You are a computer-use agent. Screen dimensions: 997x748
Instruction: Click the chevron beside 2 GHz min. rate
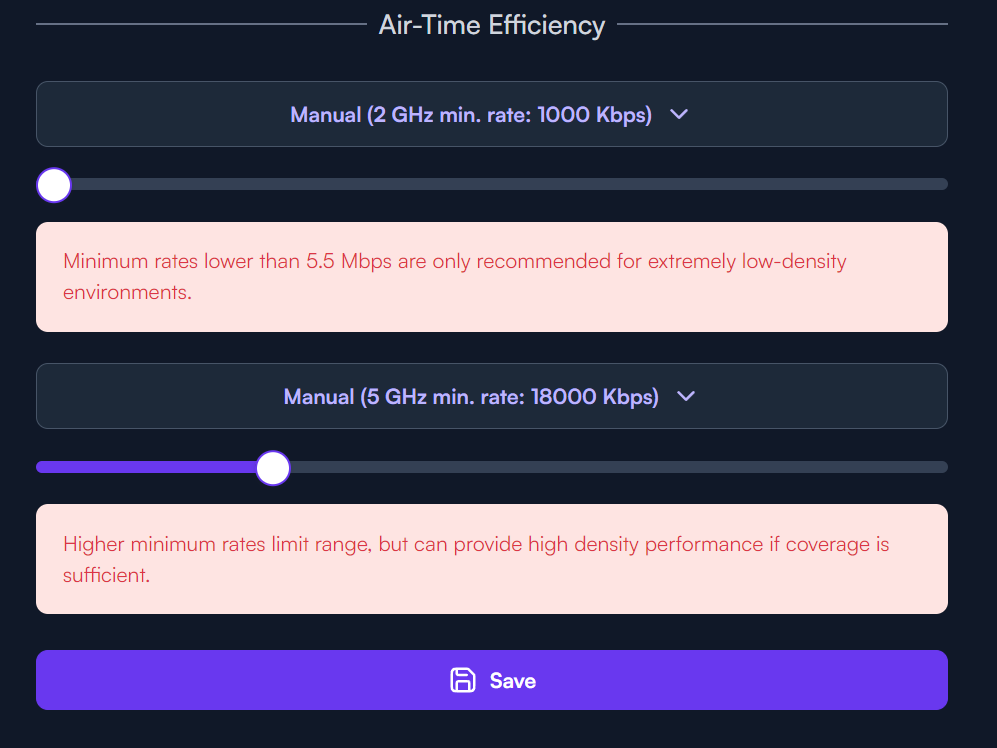[x=678, y=114]
